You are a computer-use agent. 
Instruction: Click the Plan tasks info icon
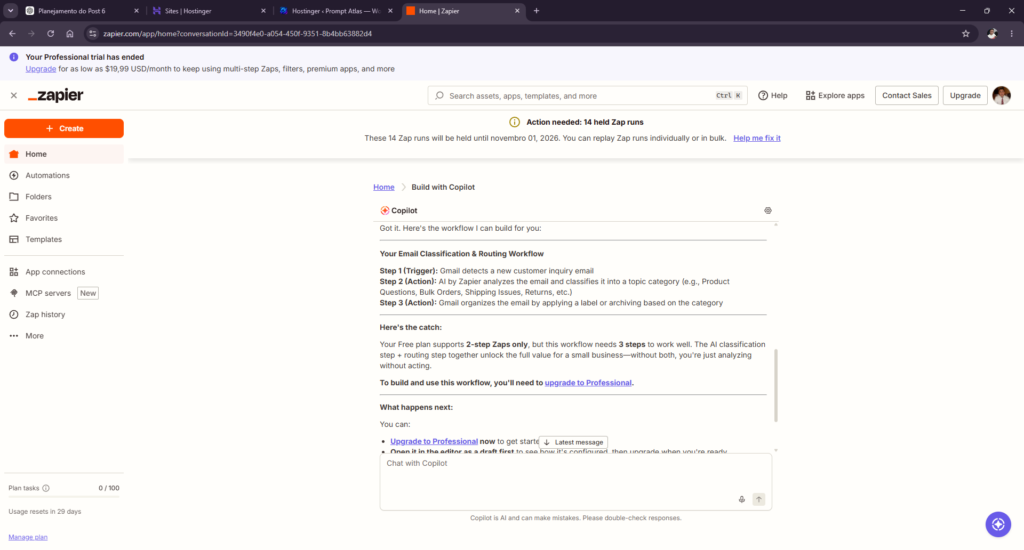tap(46, 489)
